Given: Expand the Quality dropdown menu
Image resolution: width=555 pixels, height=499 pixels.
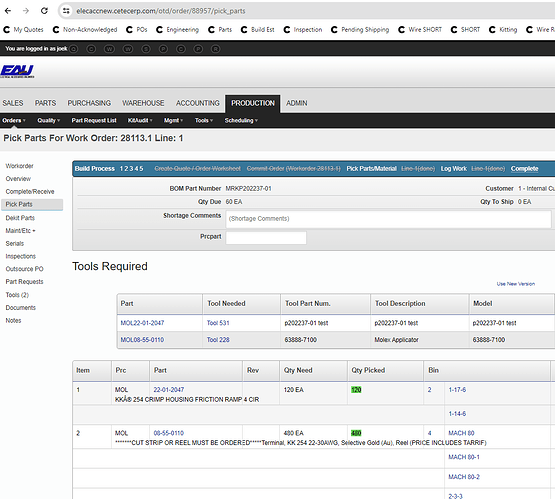Looking at the screenshot, I should (48, 120).
